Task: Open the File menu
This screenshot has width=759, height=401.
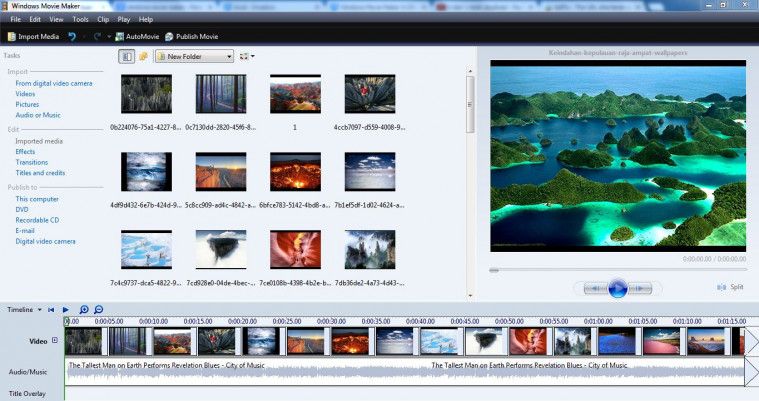Action: [15, 19]
